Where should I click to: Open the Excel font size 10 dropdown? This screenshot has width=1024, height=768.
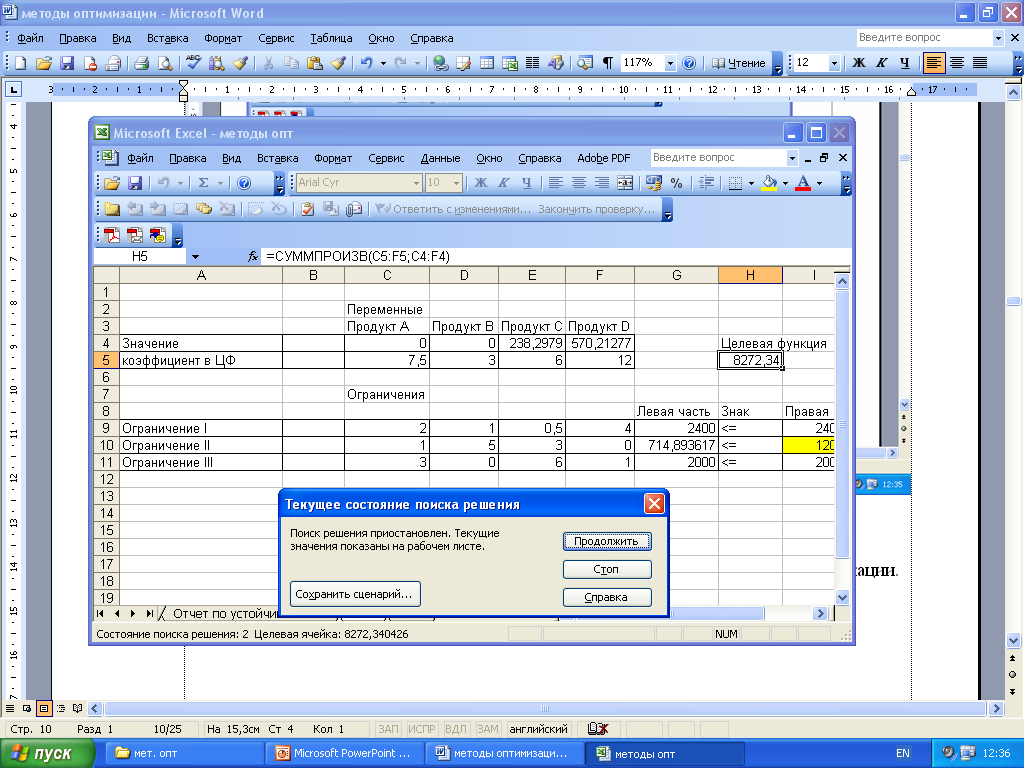[x=457, y=183]
